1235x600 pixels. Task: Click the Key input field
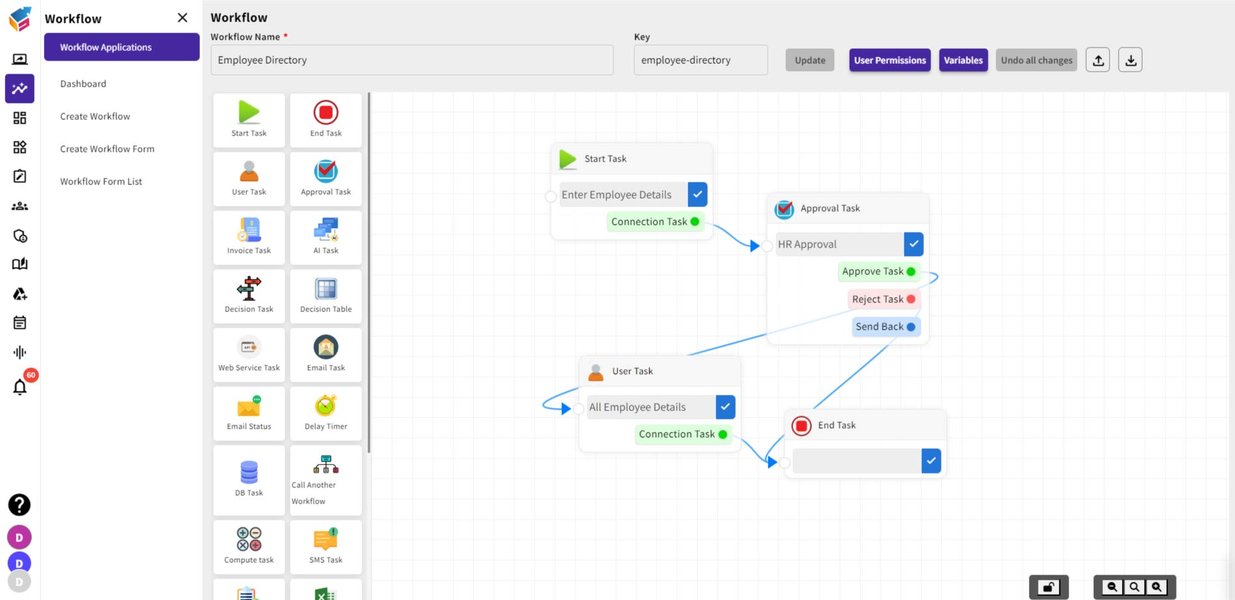pos(701,60)
